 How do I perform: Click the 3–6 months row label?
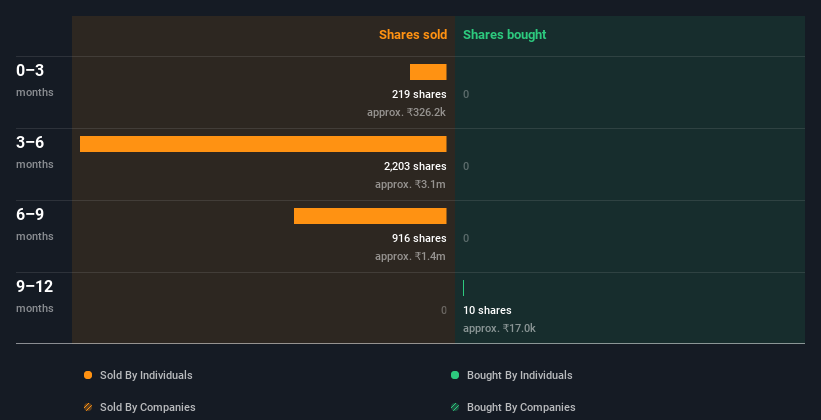tap(35, 152)
